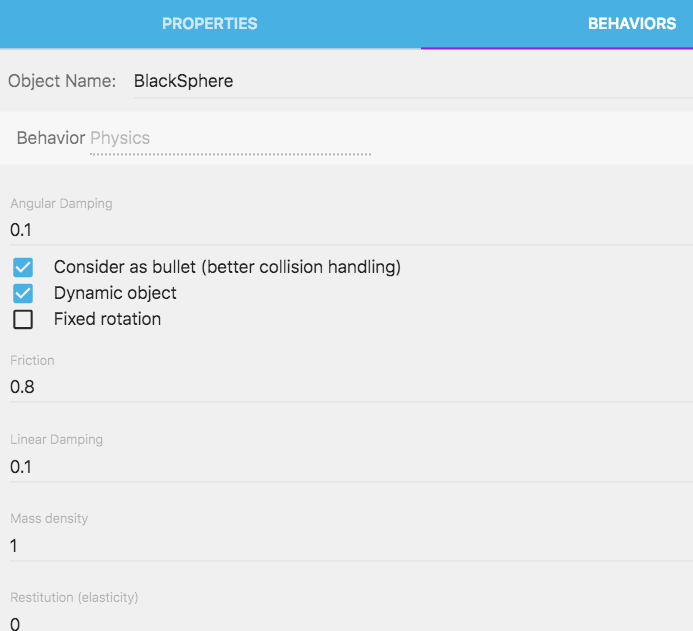The height and width of the screenshot is (631, 693).
Task: Click the 'Object Name:' label
Action: [x=62, y=81]
